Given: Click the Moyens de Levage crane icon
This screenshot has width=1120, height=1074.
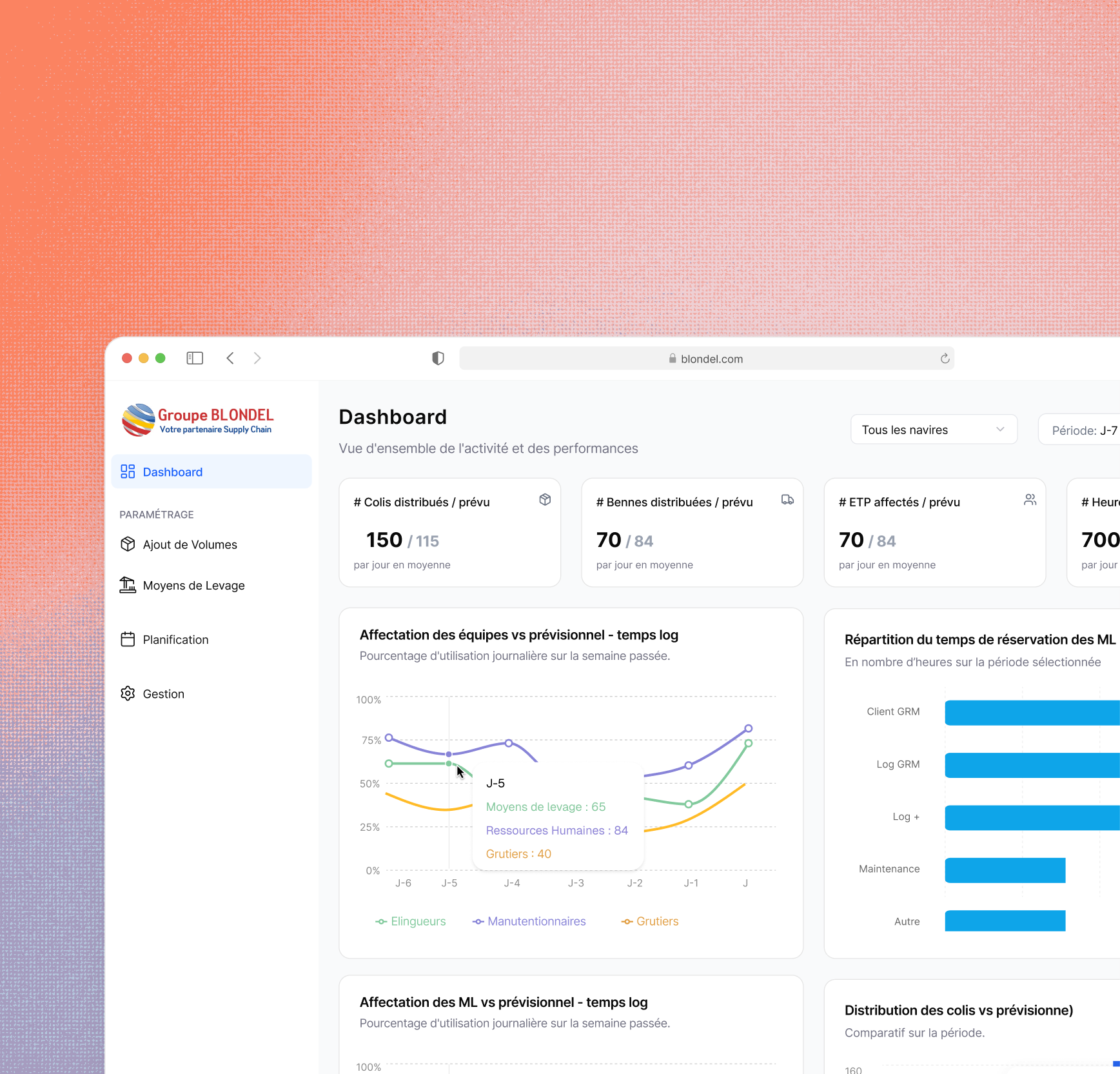Looking at the screenshot, I should click(128, 585).
